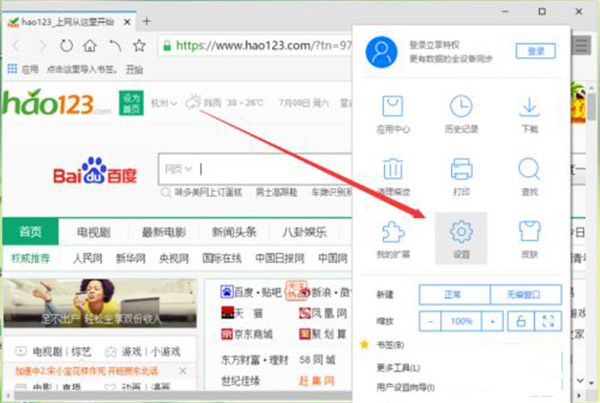Open the 京东商城 link
Screen dimensions: 600x403
[247, 334]
